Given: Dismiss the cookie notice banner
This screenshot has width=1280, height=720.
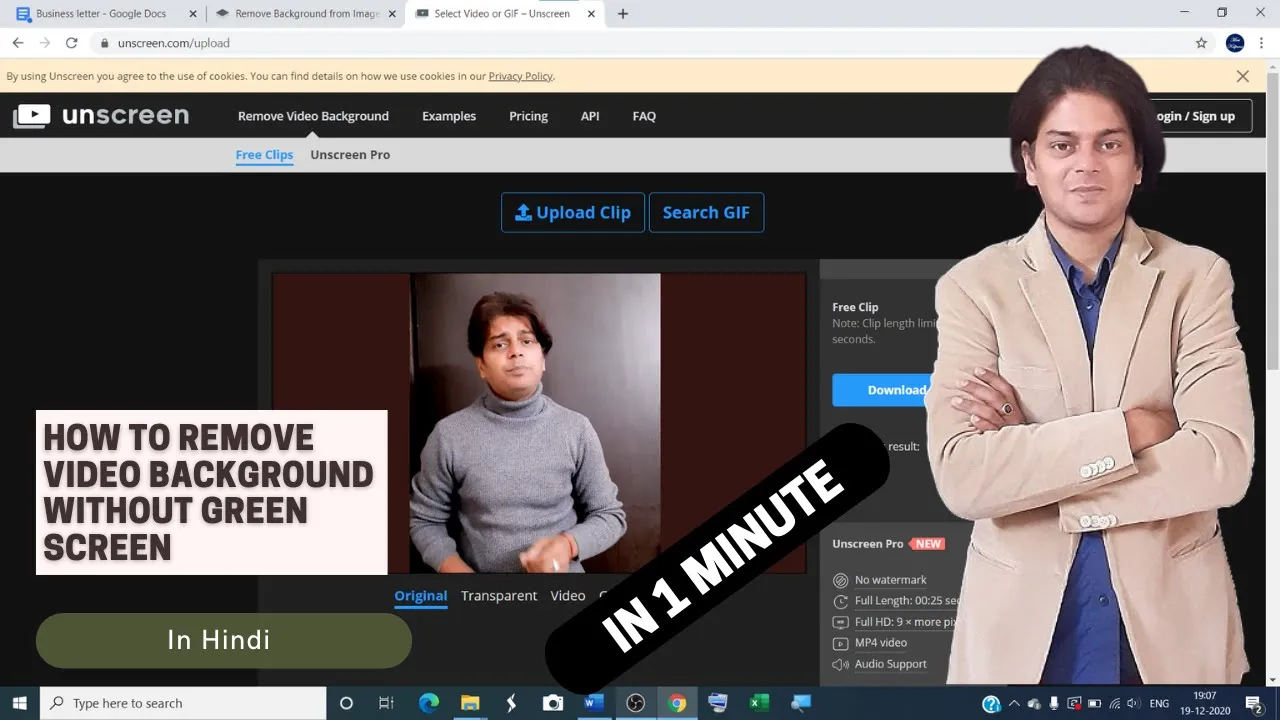Looking at the screenshot, I should point(1242,76).
